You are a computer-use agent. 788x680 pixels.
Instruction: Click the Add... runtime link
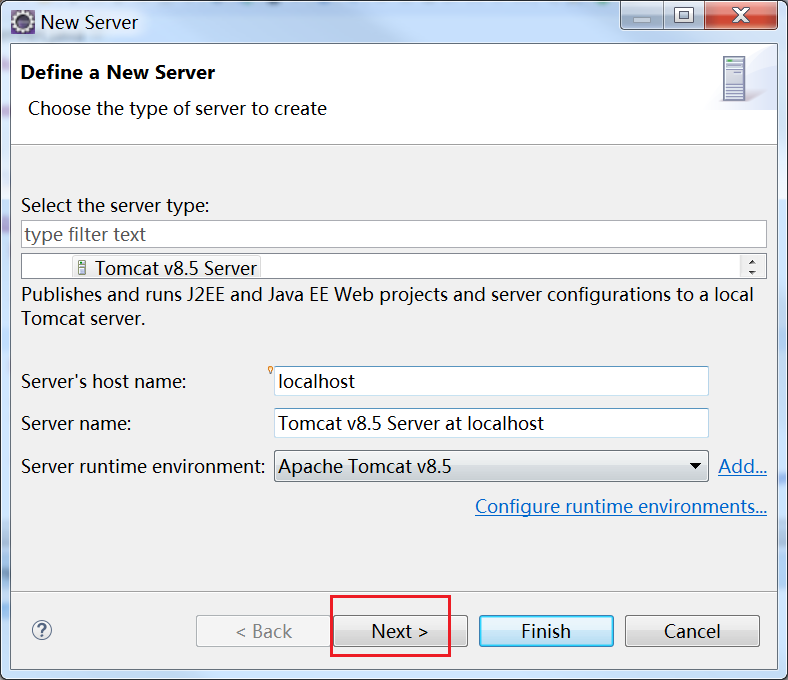(742, 466)
